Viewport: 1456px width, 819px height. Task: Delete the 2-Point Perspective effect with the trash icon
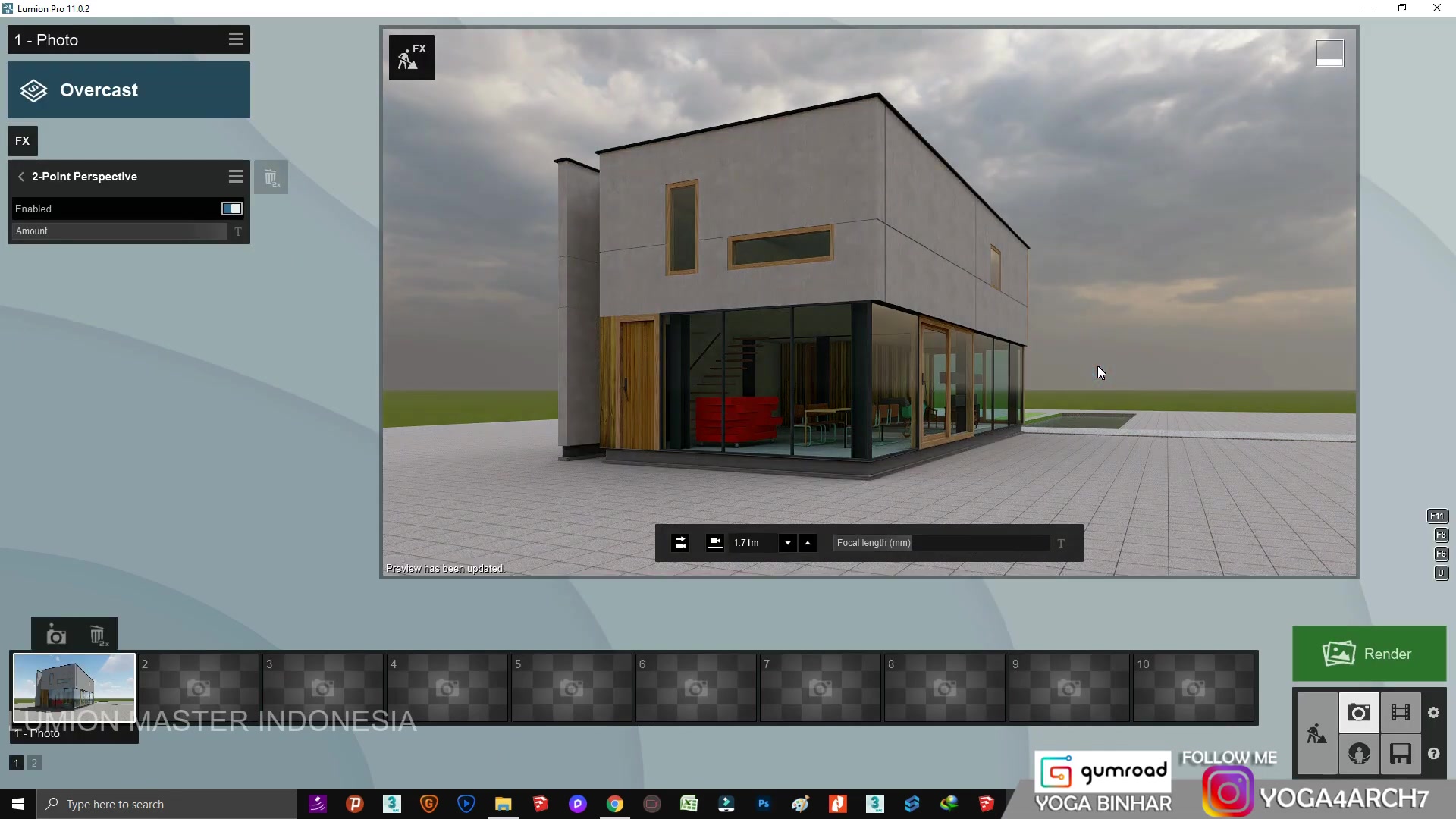pyautogui.click(x=271, y=178)
